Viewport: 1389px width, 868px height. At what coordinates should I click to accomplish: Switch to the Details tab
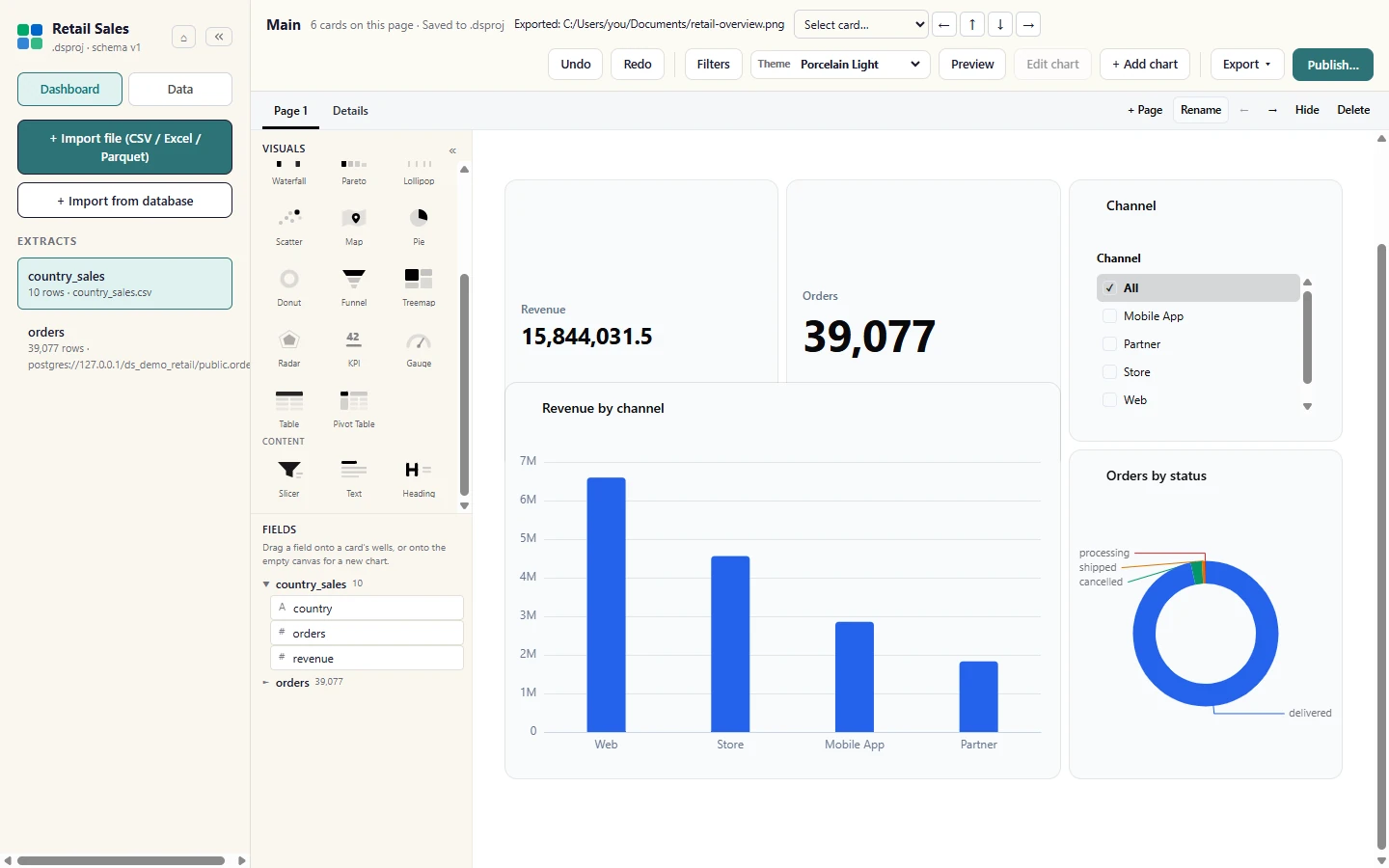350,111
